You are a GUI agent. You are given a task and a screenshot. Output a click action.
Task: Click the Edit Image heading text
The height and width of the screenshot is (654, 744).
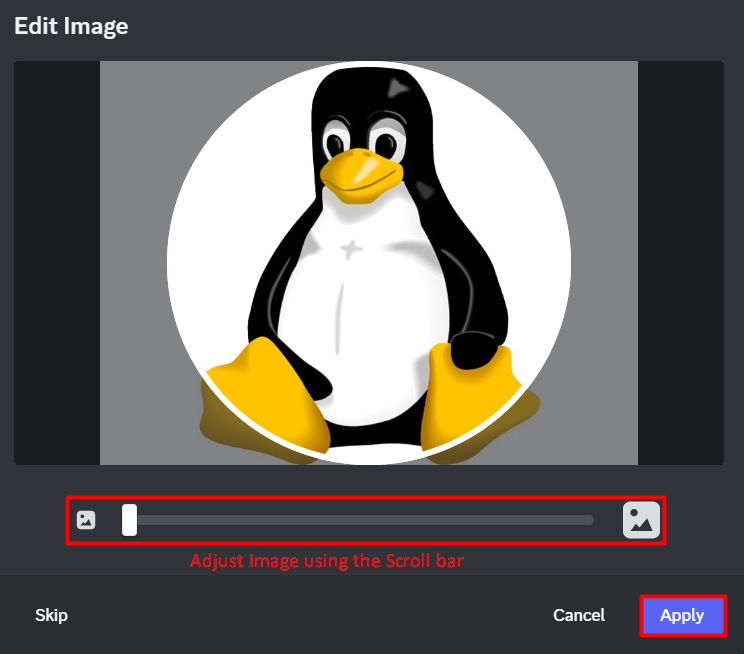[71, 27]
